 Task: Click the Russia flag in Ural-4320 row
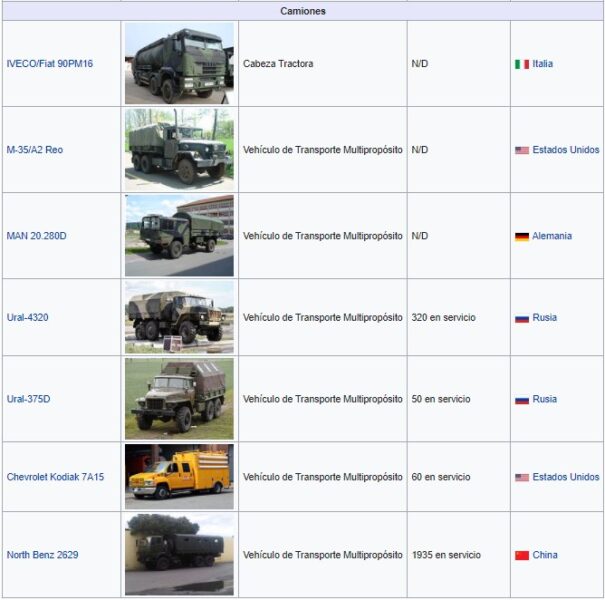click(522, 318)
